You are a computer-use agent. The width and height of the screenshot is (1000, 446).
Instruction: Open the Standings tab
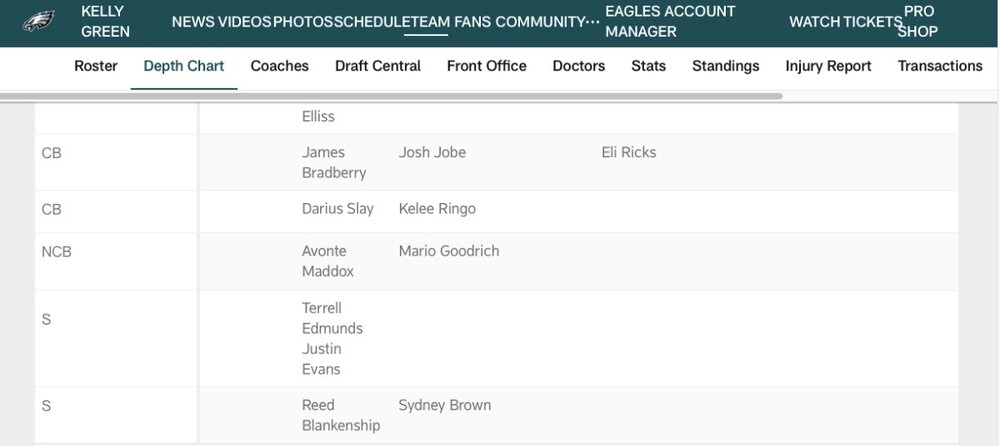[726, 66]
